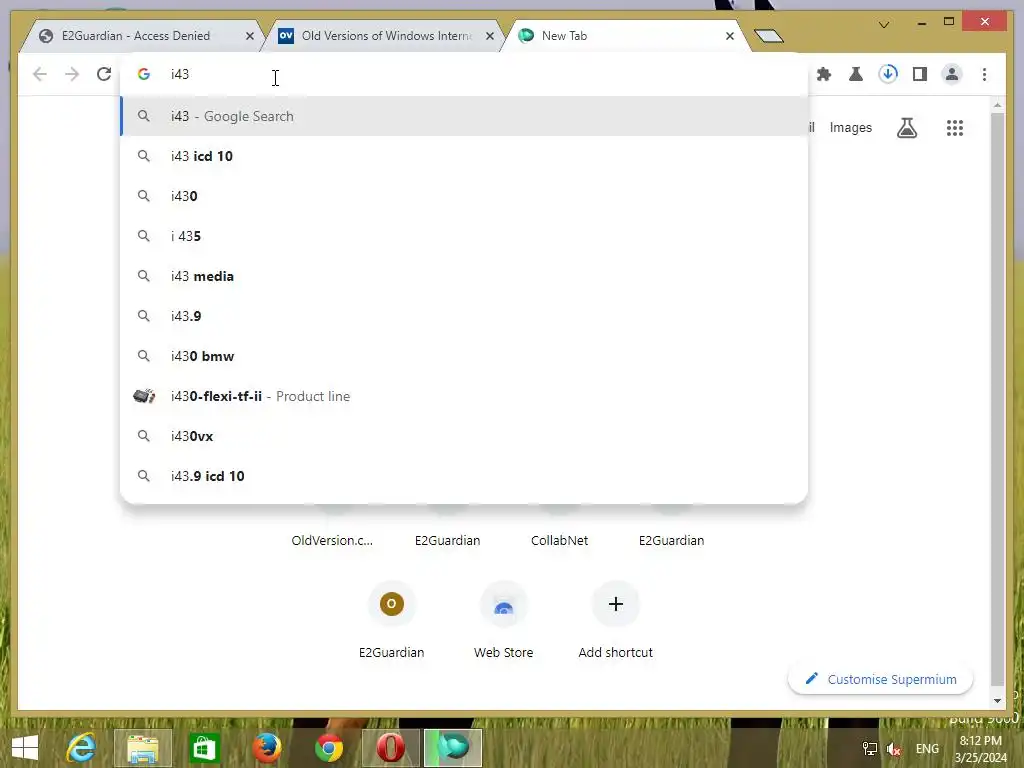Choose 'i430-flexi-tf-ii' product line suggestion
1024x768 pixels.
(x=464, y=396)
